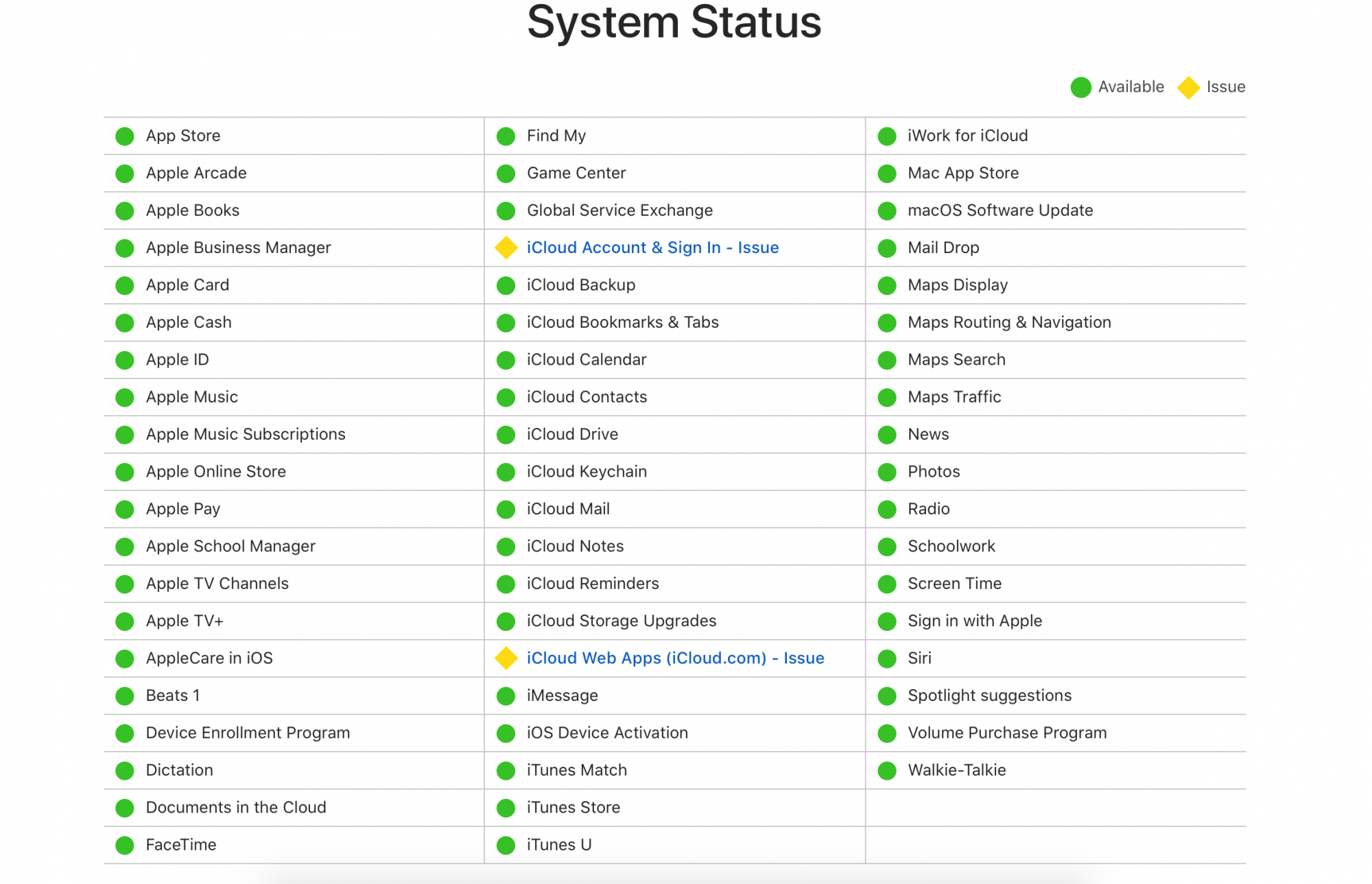The width and height of the screenshot is (1372, 884).
Task: Click the green Available legend circle
Action: [1080, 87]
